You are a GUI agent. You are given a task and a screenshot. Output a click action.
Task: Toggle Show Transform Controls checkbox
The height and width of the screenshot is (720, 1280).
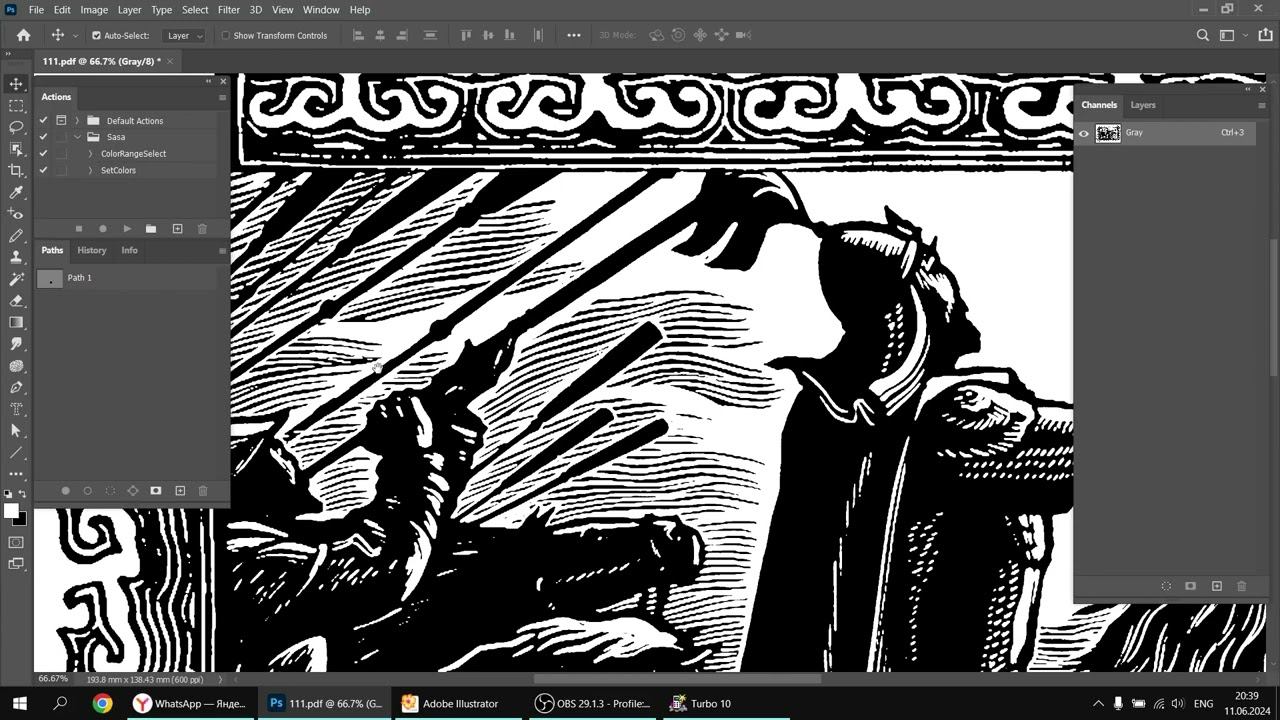coord(225,35)
